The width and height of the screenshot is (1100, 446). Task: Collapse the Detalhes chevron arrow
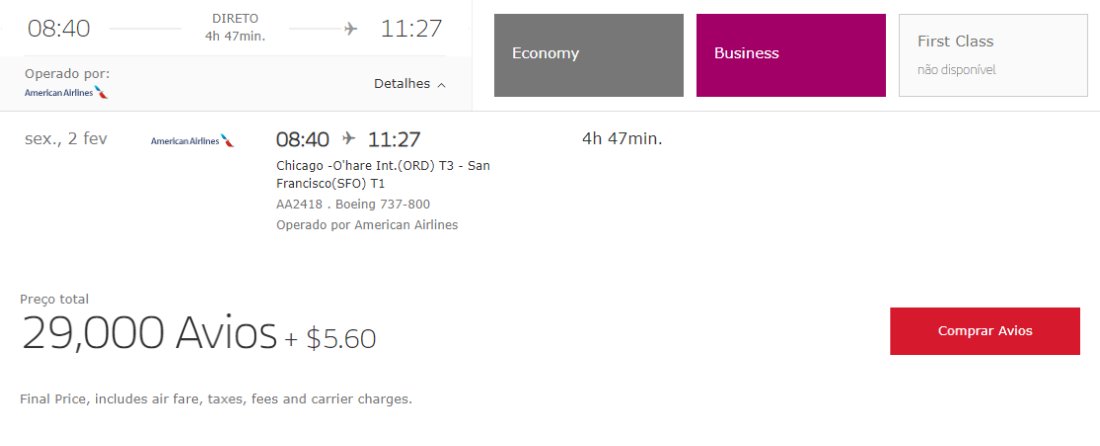441,85
